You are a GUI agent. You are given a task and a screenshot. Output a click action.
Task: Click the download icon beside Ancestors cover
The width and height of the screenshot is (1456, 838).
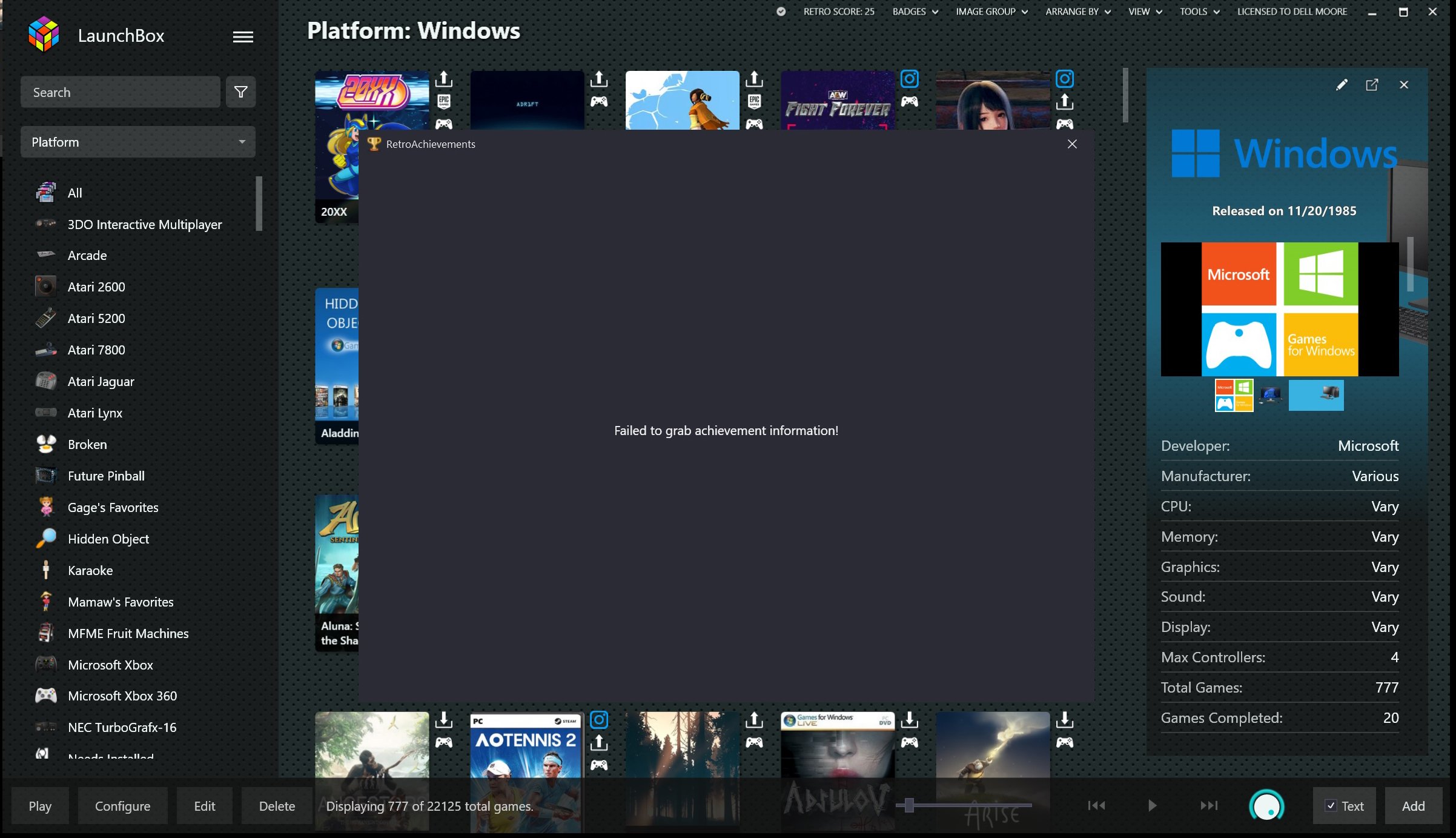(x=444, y=720)
